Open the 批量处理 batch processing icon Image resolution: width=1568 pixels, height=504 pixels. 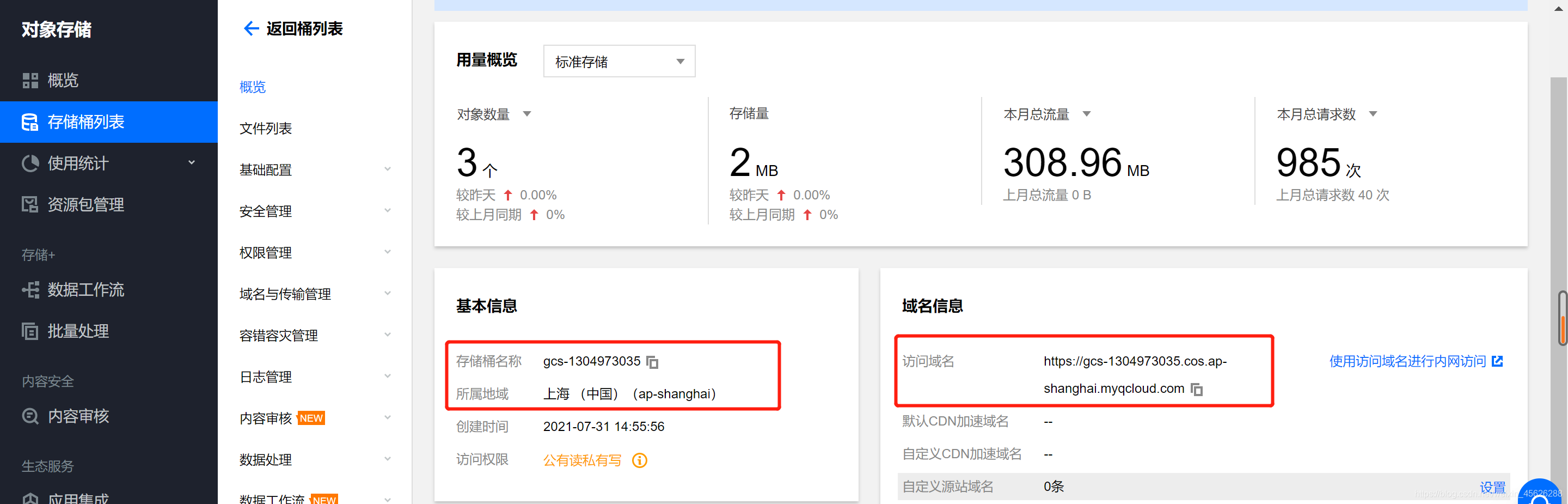click(30, 331)
